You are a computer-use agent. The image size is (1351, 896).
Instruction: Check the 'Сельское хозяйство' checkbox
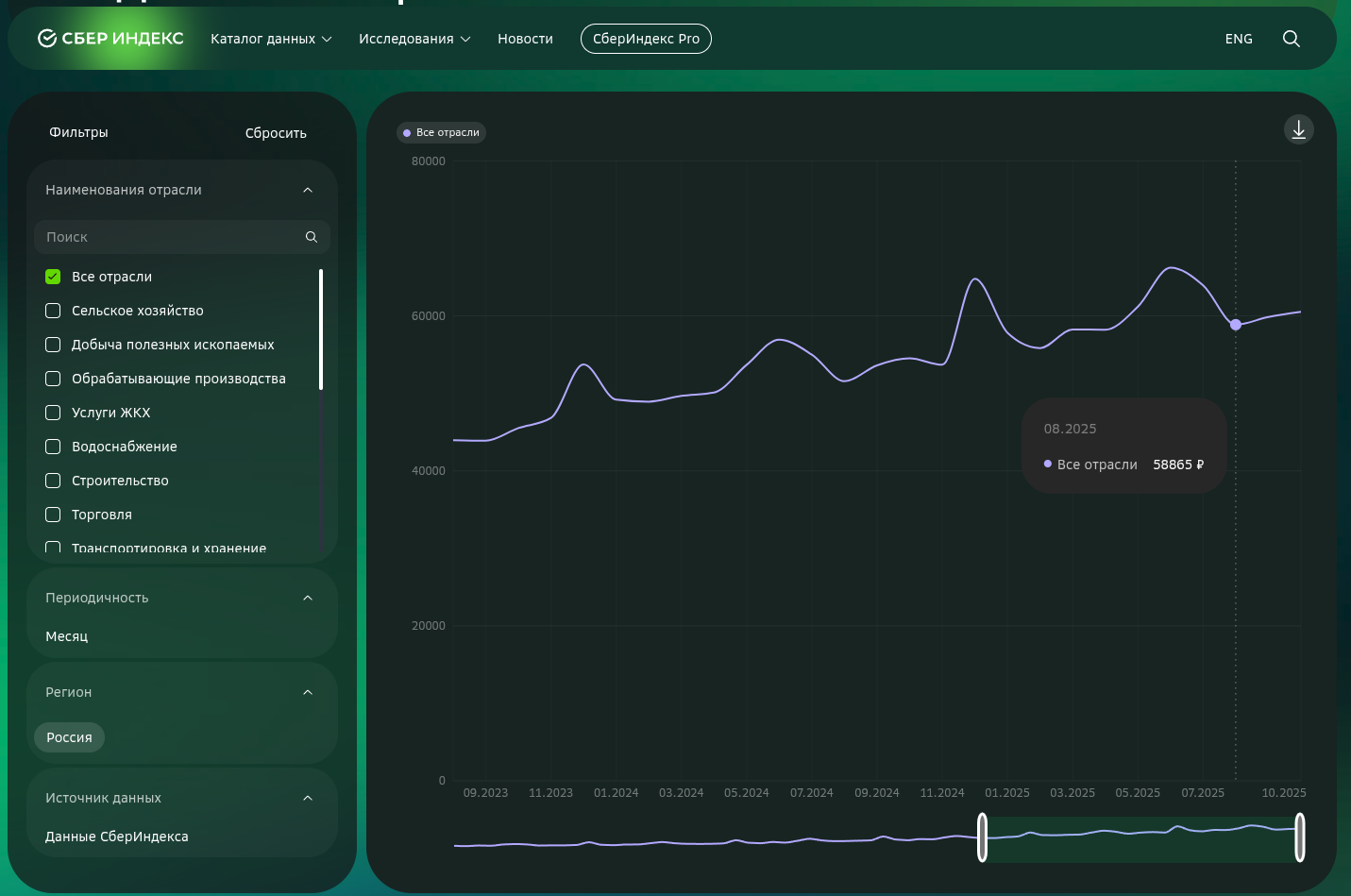click(53, 311)
